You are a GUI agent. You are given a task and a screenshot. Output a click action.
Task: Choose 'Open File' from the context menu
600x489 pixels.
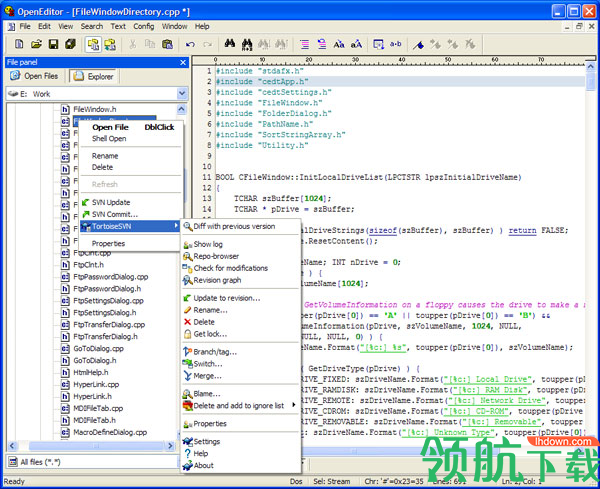pos(130,127)
